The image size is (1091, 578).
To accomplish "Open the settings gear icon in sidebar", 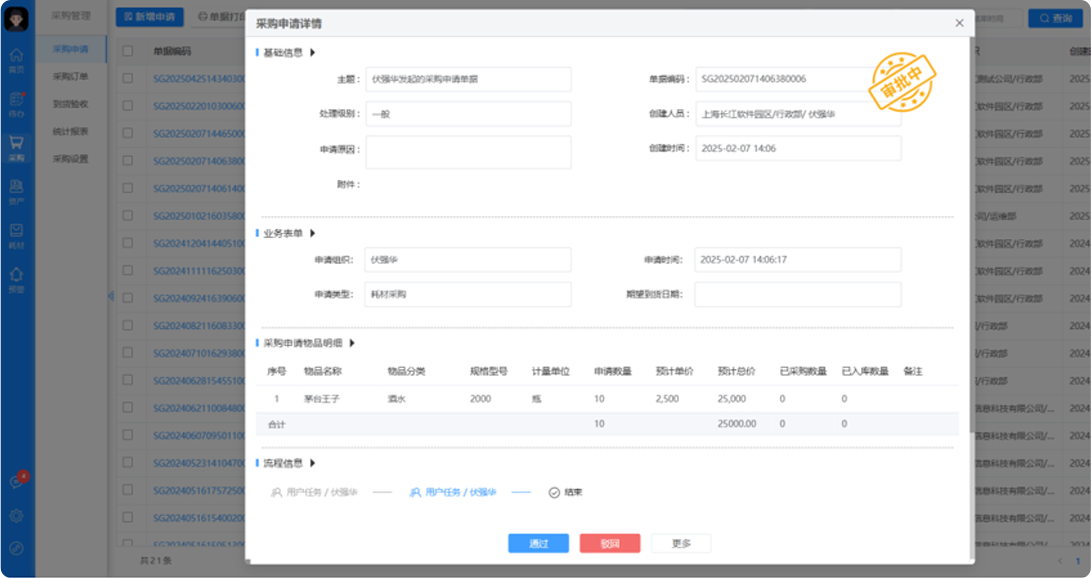I will (x=16, y=516).
